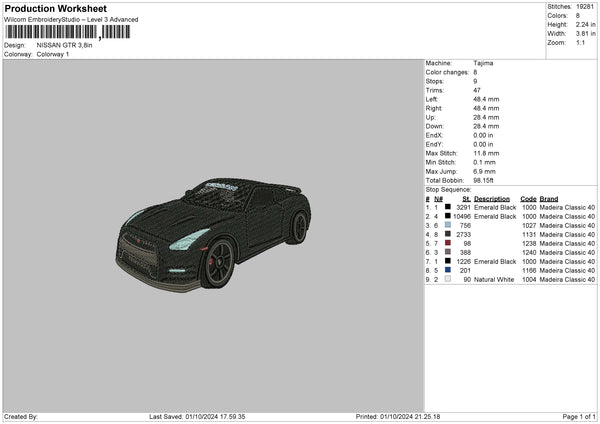Click the red swatch, code 1238
This screenshot has height=424, width=600.
(x=447, y=243)
